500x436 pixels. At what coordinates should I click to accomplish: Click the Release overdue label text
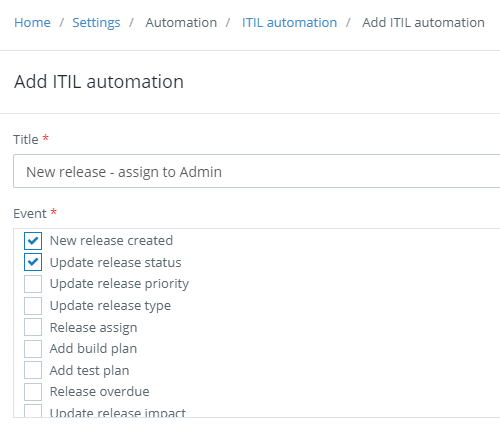(99, 392)
